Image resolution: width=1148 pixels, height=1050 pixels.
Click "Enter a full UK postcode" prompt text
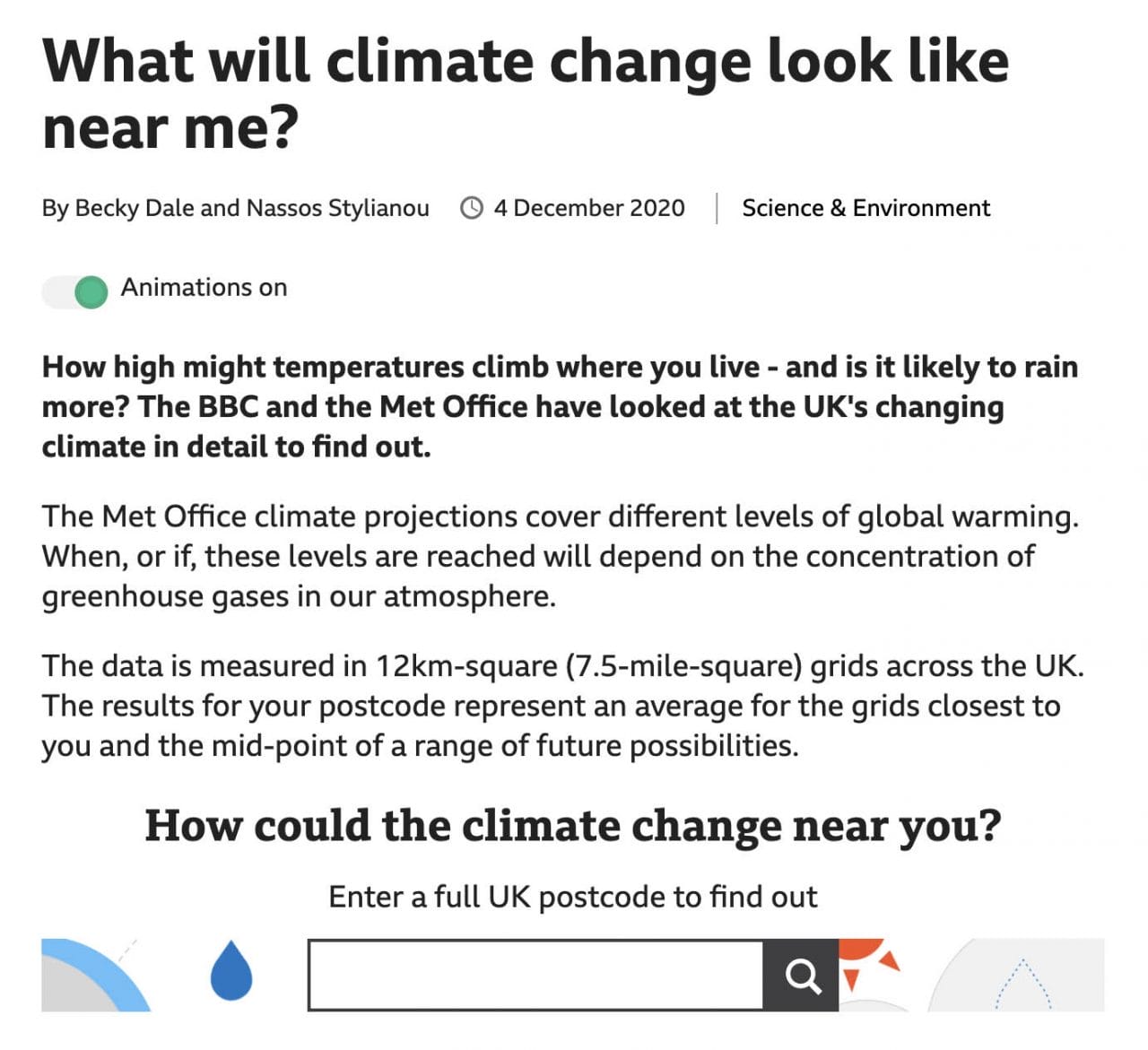[x=572, y=897]
